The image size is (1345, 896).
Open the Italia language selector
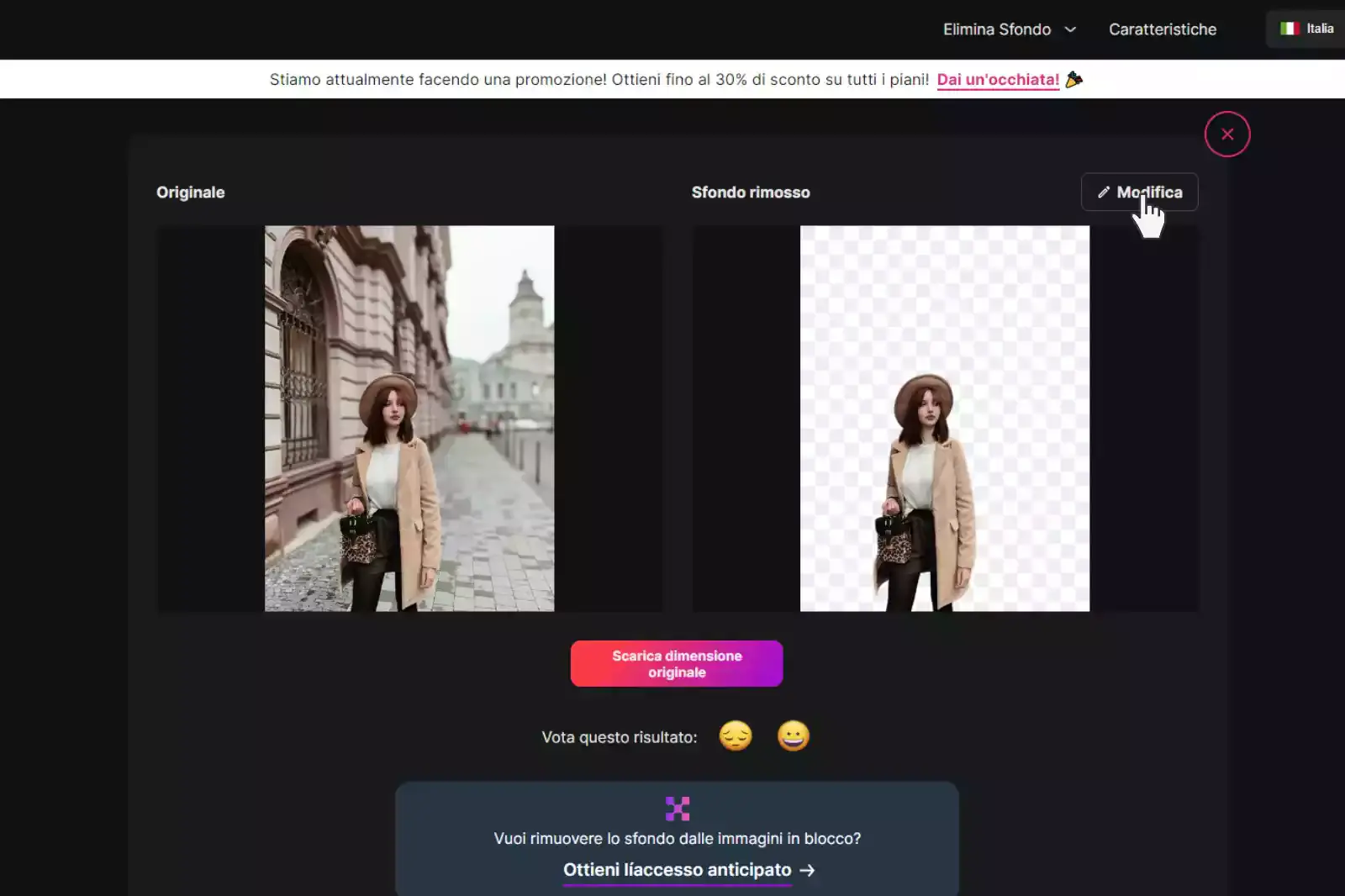[x=1306, y=29]
